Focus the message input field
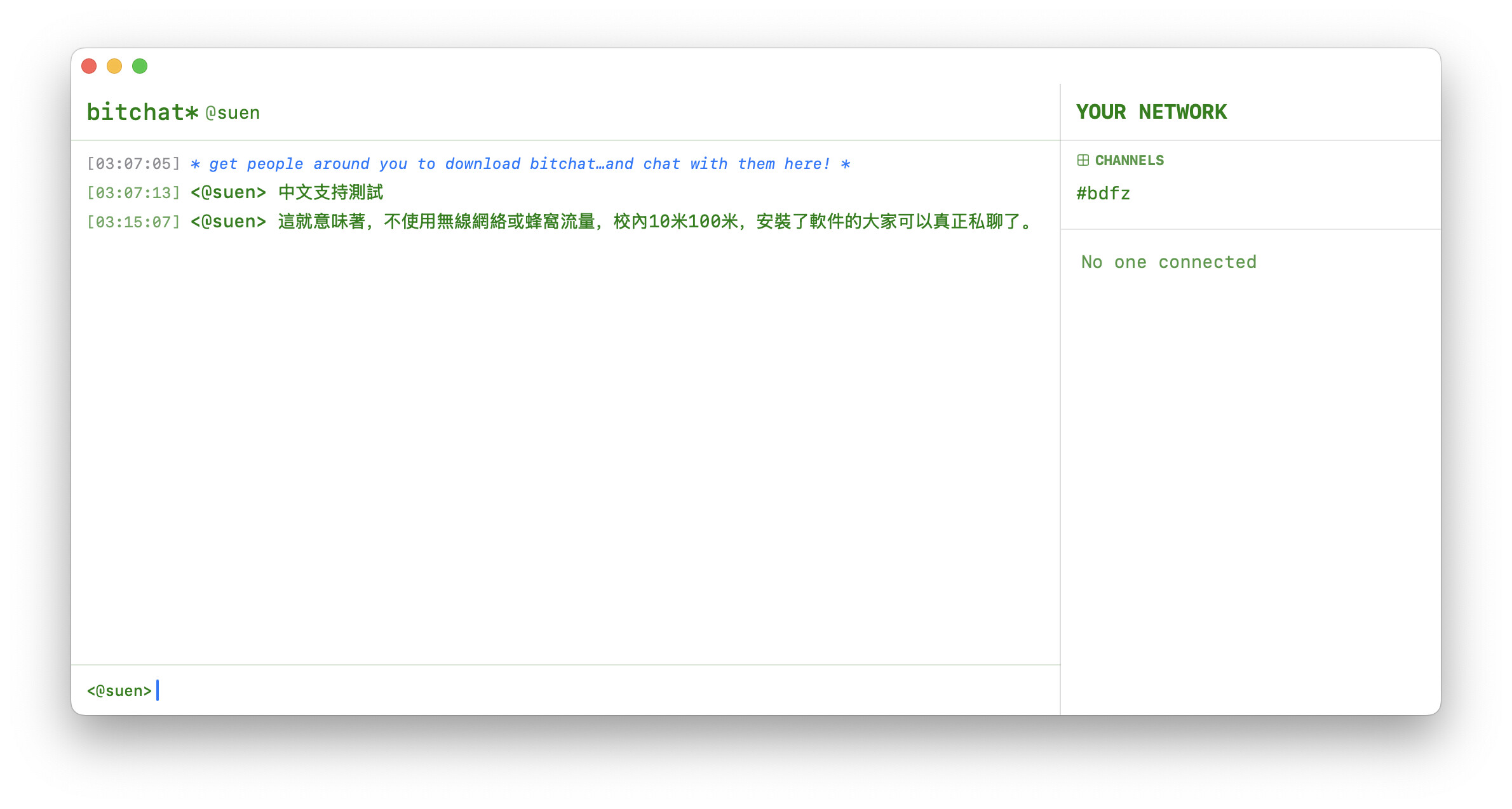The height and width of the screenshot is (809, 1512). click(x=572, y=690)
